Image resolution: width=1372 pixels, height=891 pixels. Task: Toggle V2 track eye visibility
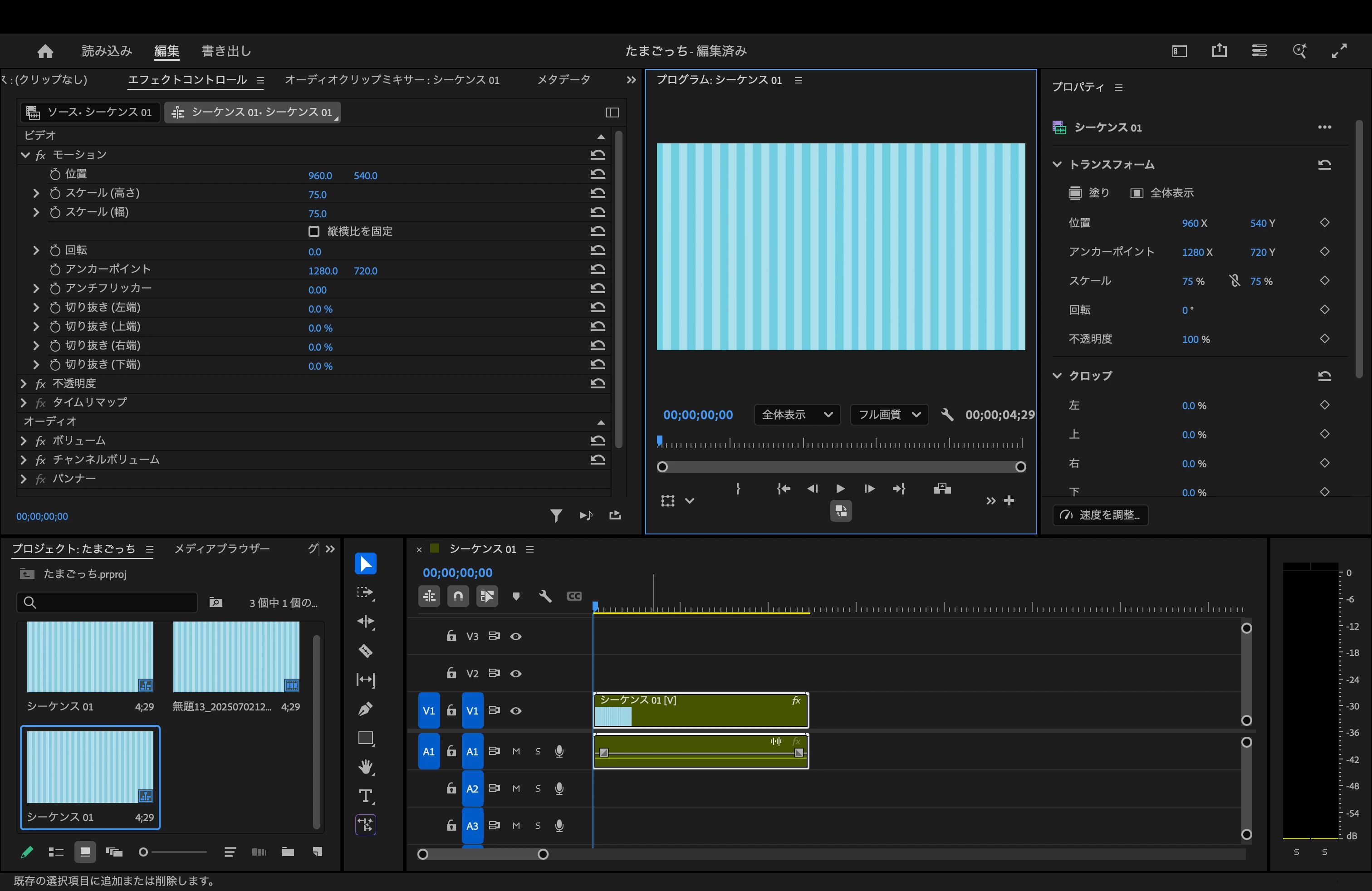516,673
